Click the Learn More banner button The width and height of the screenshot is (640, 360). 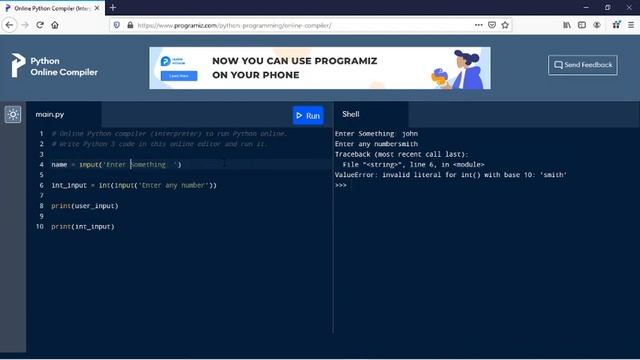[179, 76]
